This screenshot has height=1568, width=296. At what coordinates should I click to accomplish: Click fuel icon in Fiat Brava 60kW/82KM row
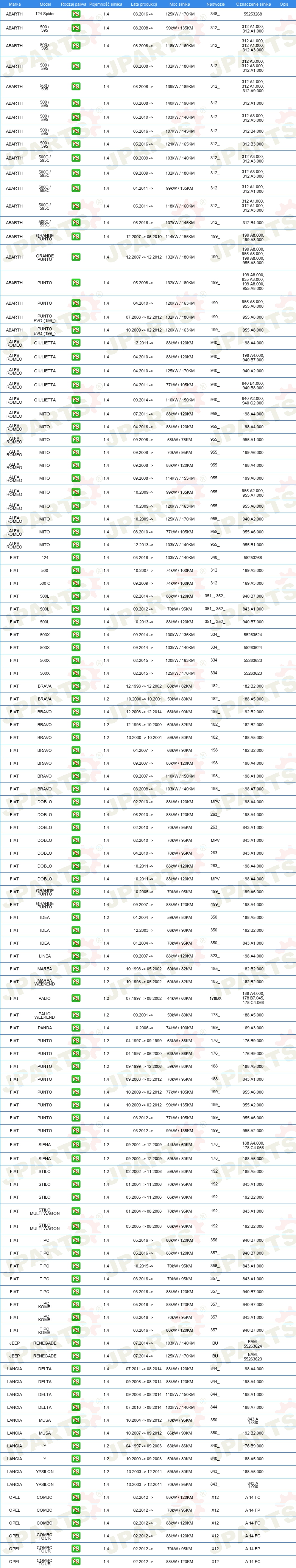(76, 686)
